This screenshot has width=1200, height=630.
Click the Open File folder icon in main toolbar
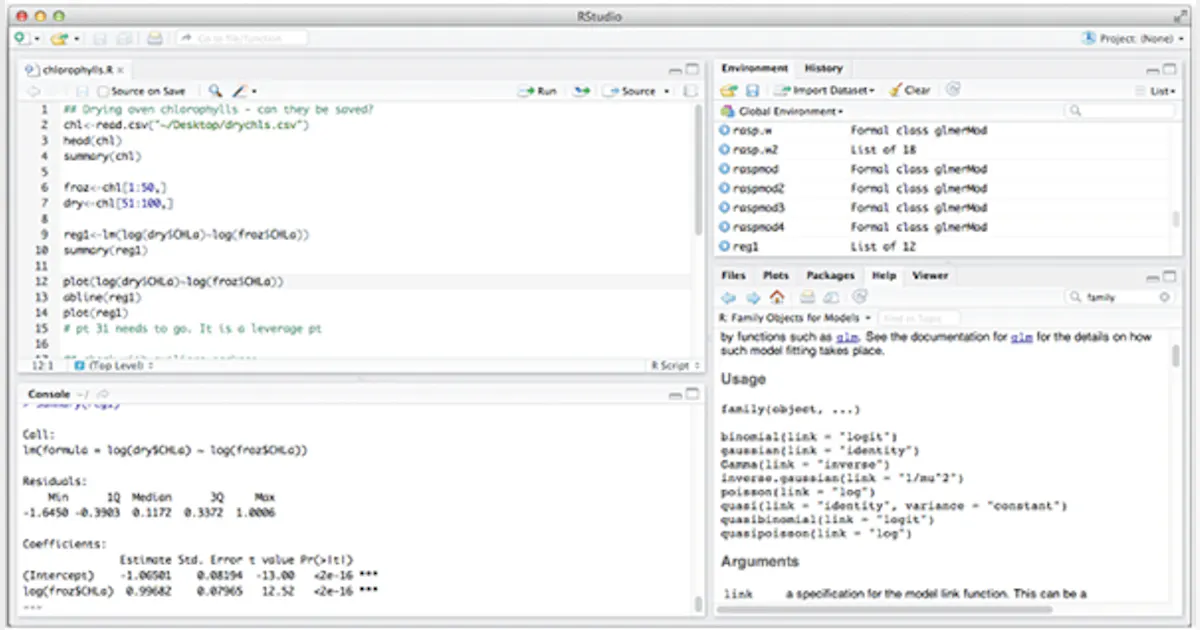click(59, 38)
